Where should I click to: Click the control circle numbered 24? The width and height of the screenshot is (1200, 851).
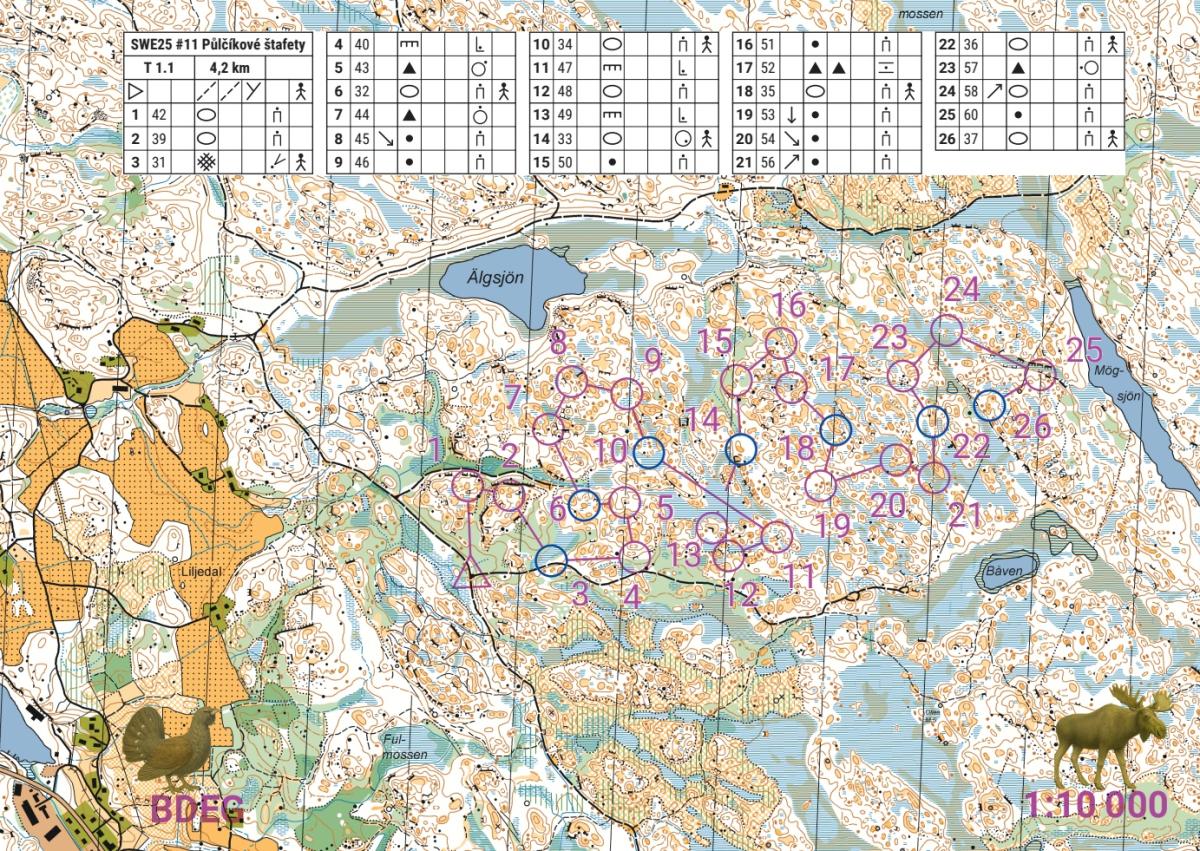(946, 330)
